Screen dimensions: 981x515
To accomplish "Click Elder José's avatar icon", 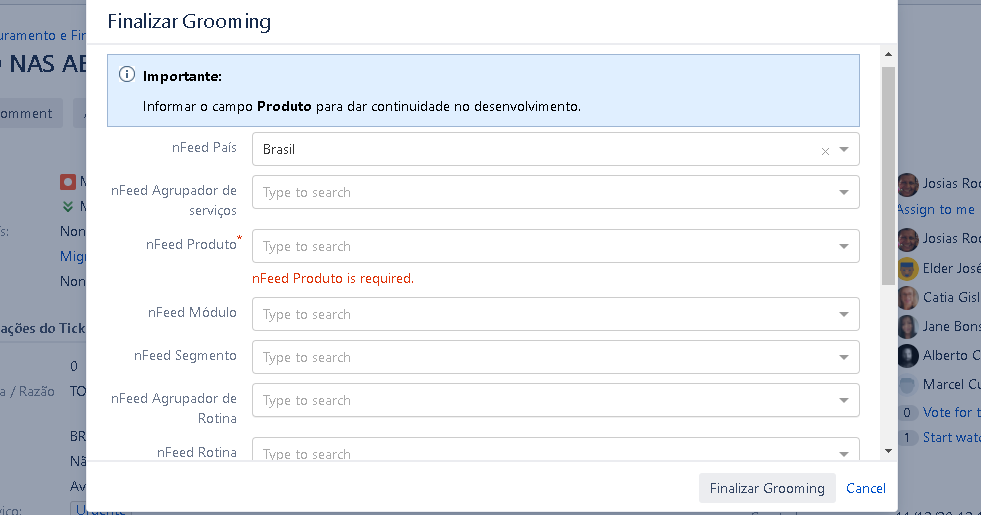I will click(x=908, y=268).
